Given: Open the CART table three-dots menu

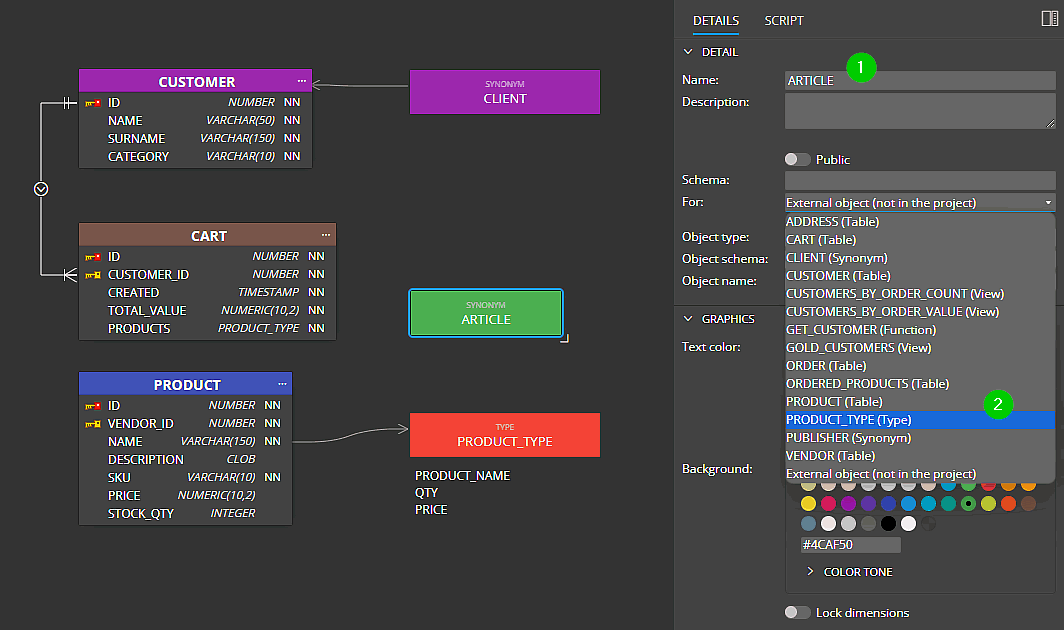Looking at the screenshot, I should [325, 235].
